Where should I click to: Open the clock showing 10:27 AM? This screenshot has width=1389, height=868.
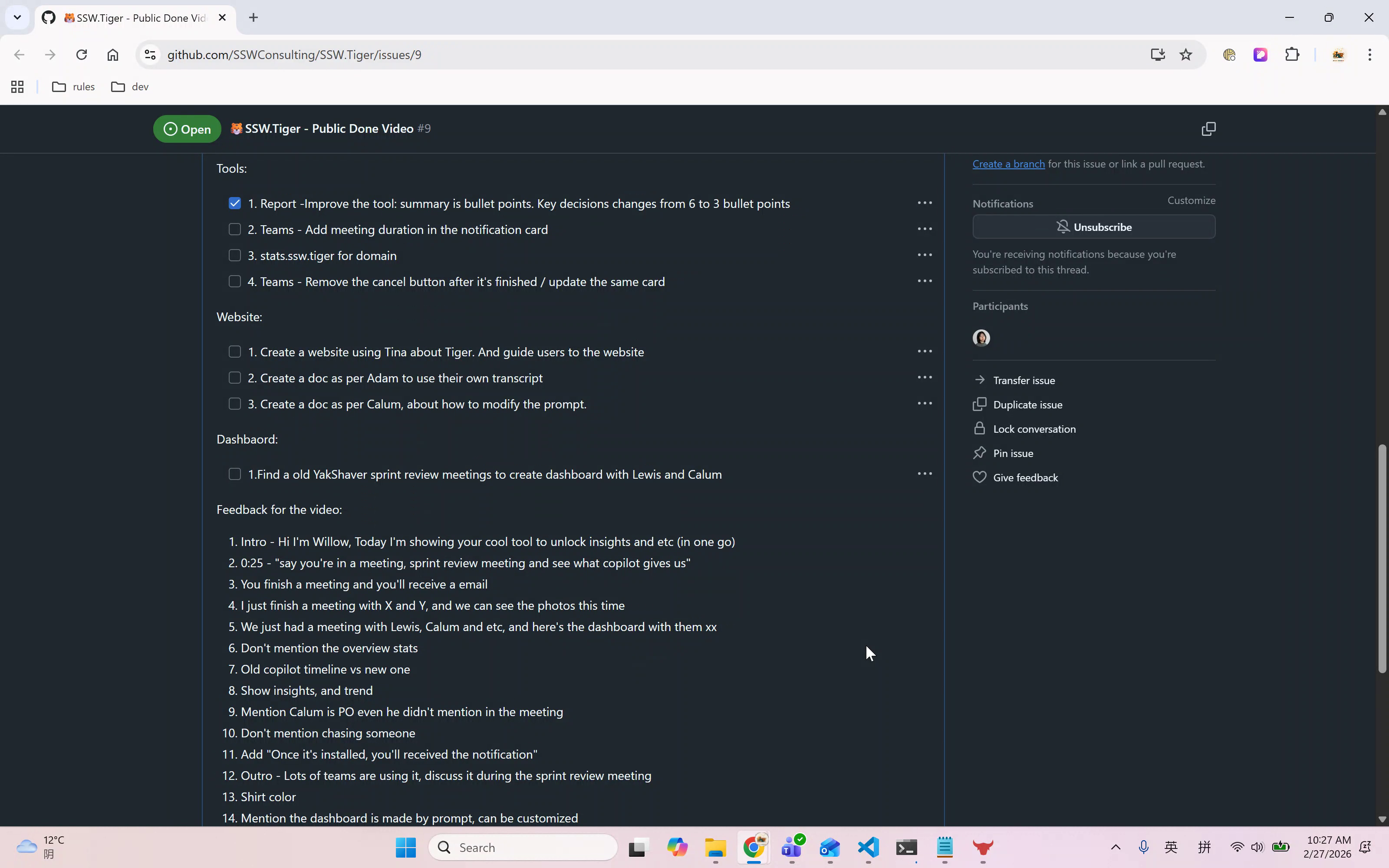click(1327, 847)
